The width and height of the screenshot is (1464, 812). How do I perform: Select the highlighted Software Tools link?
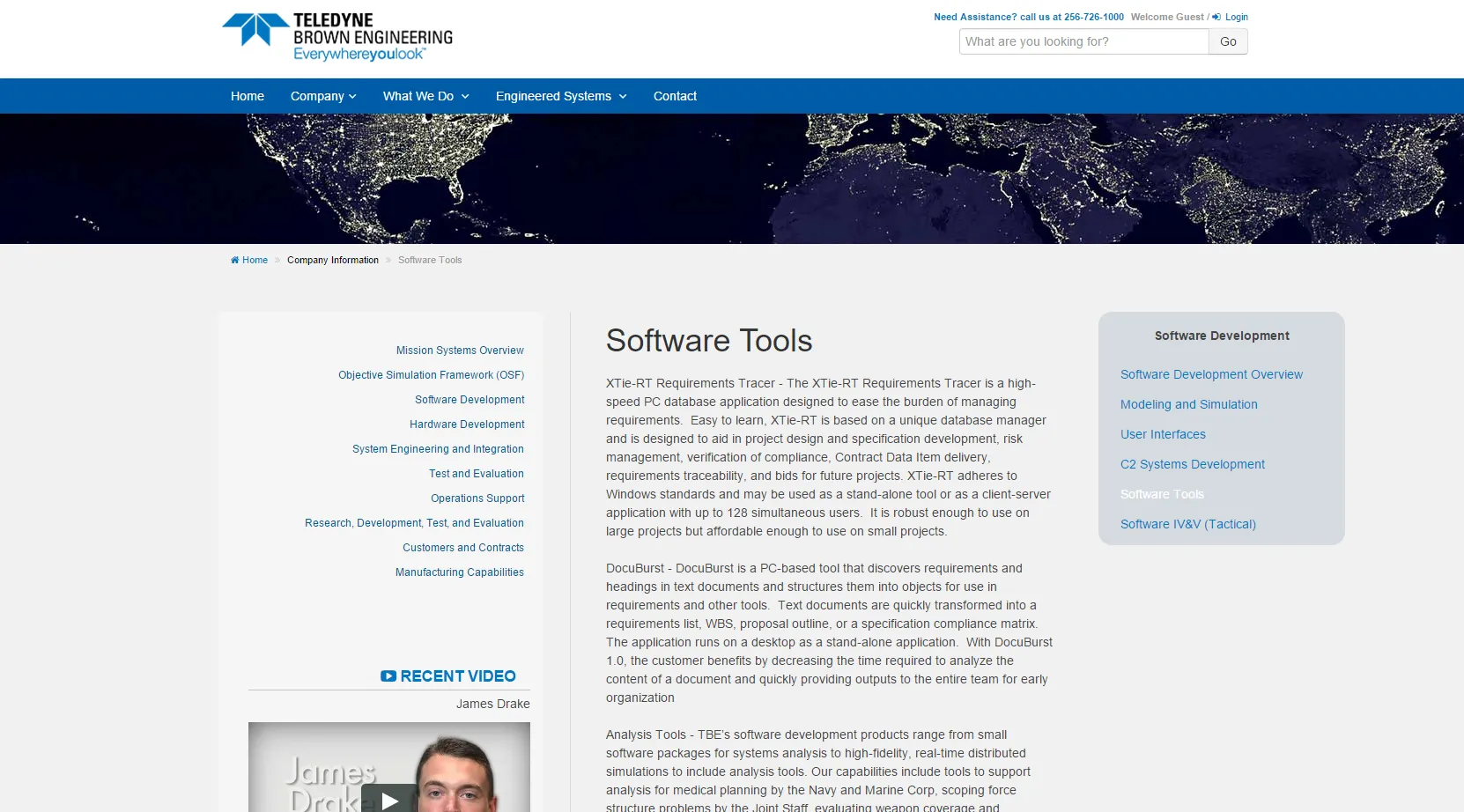[x=1162, y=494]
